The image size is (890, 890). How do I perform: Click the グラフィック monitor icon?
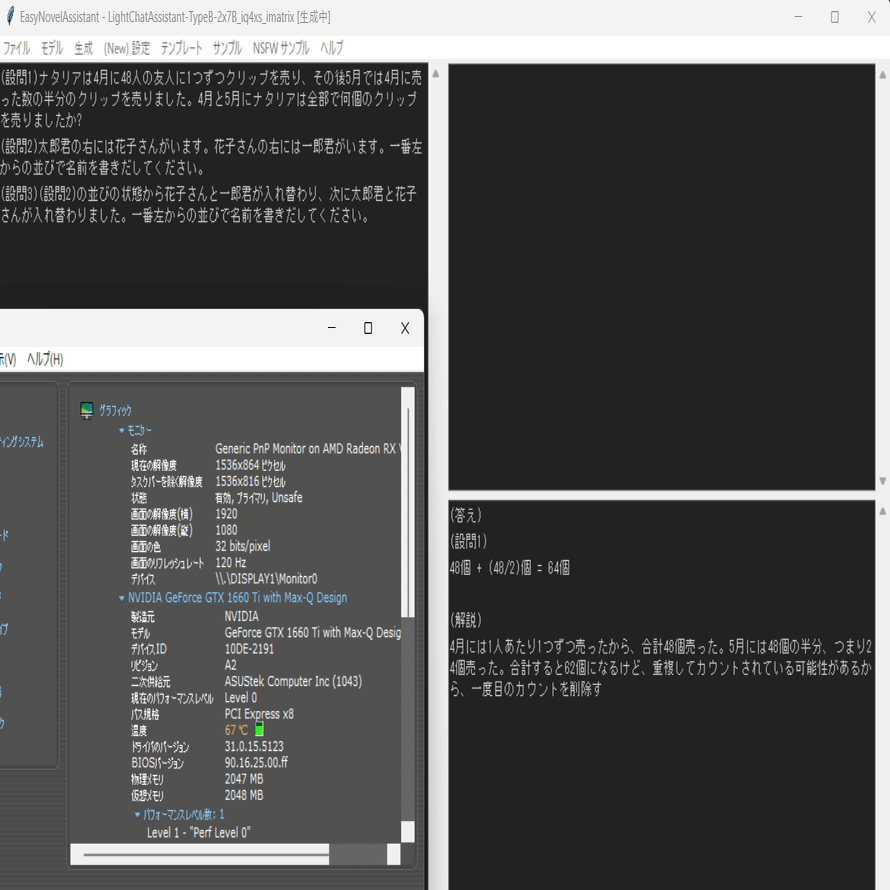point(86,410)
